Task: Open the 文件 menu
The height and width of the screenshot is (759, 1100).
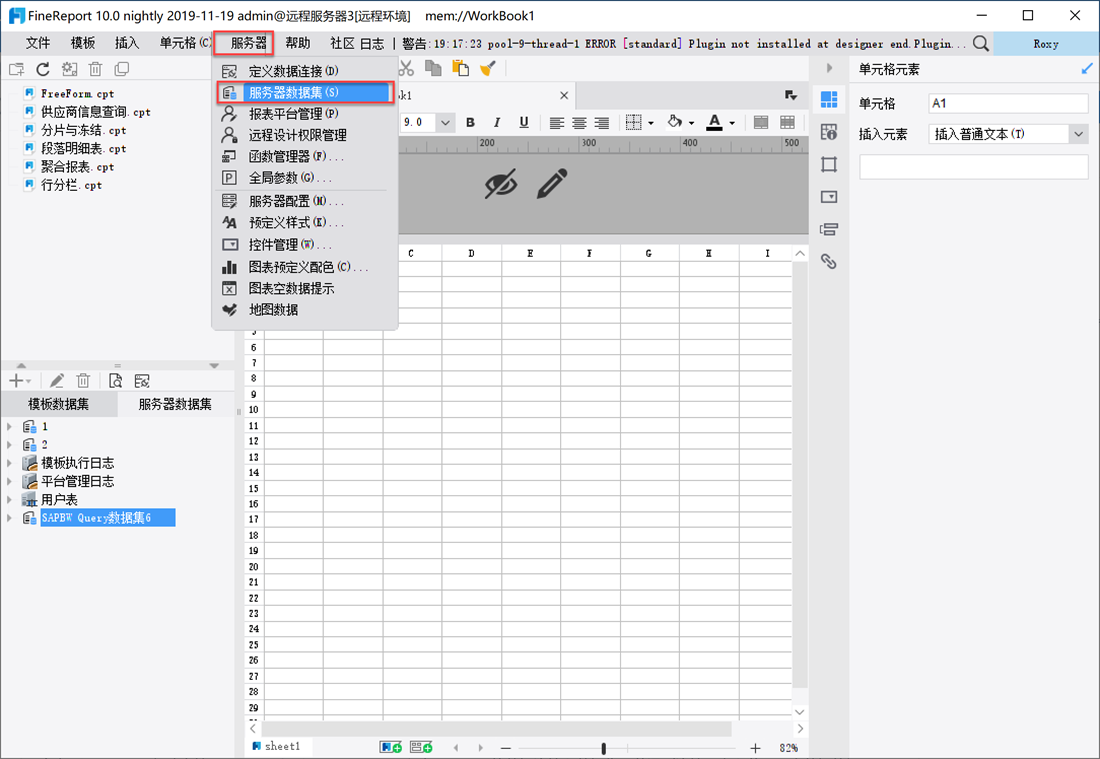Action: point(38,43)
